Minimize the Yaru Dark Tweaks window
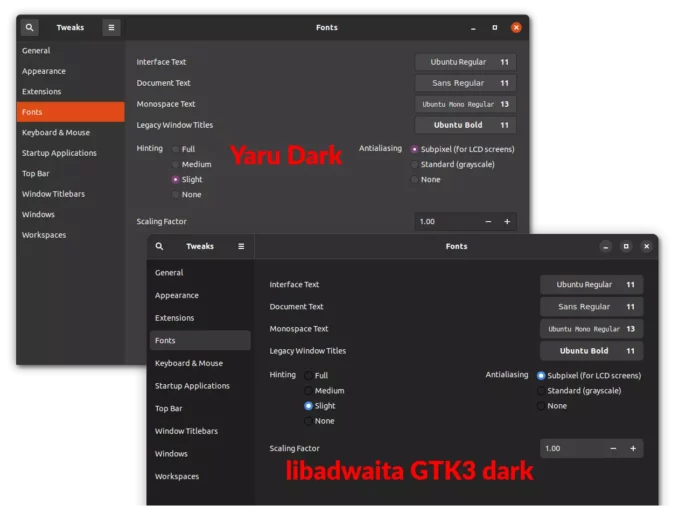 tap(473, 28)
